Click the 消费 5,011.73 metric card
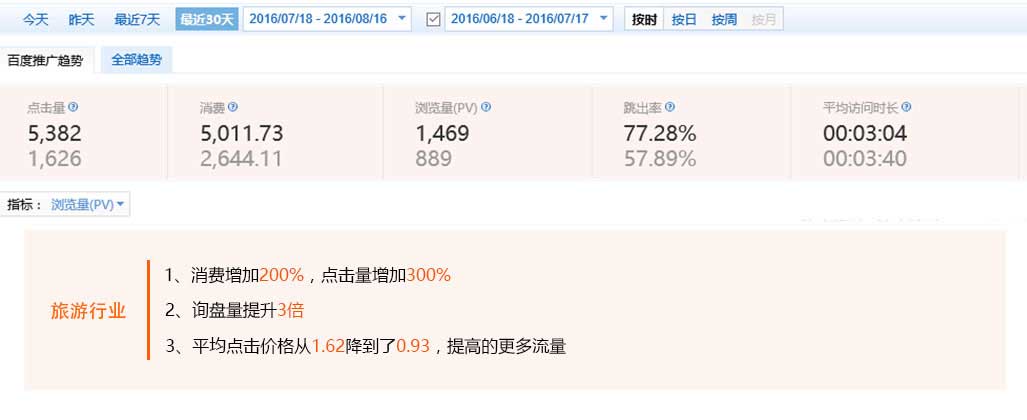The width and height of the screenshot is (1027, 420). pos(282,133)
